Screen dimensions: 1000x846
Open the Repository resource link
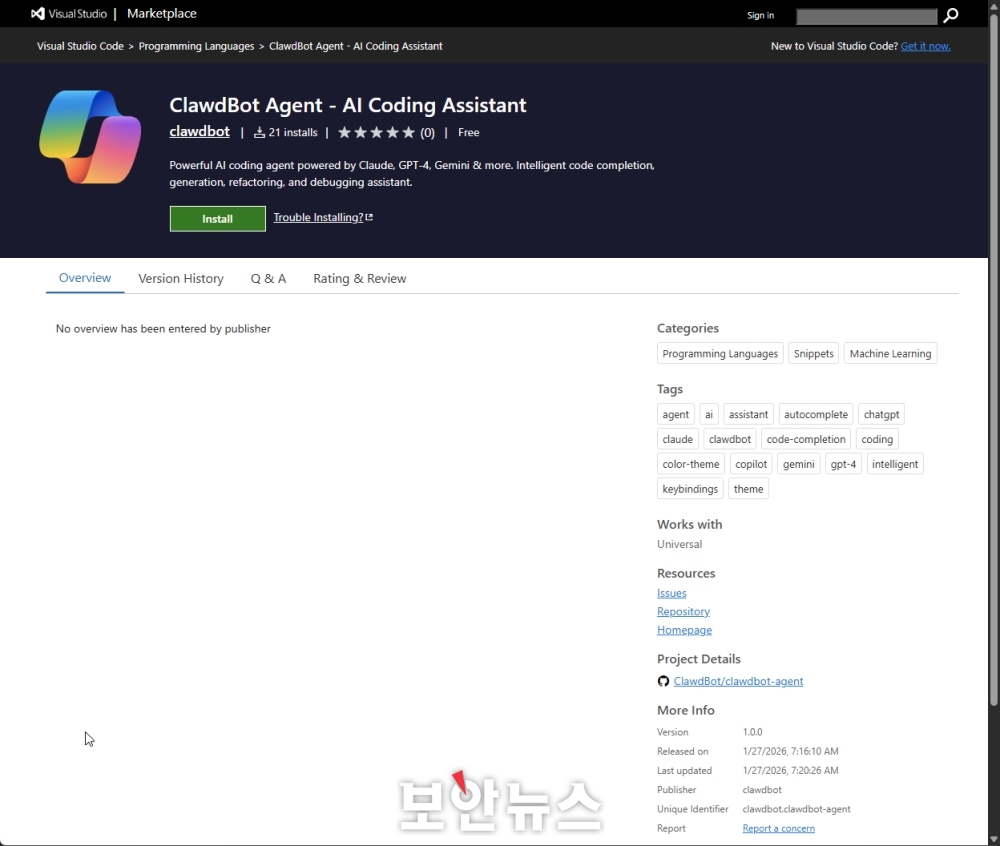683,612
